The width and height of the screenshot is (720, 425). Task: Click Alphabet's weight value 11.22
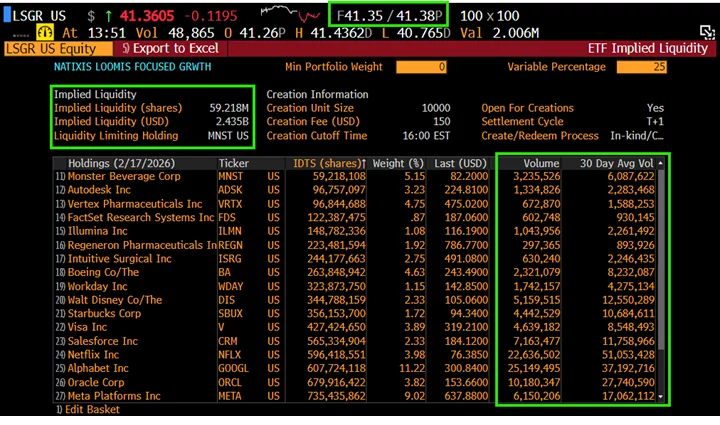(x=412, y=369)
